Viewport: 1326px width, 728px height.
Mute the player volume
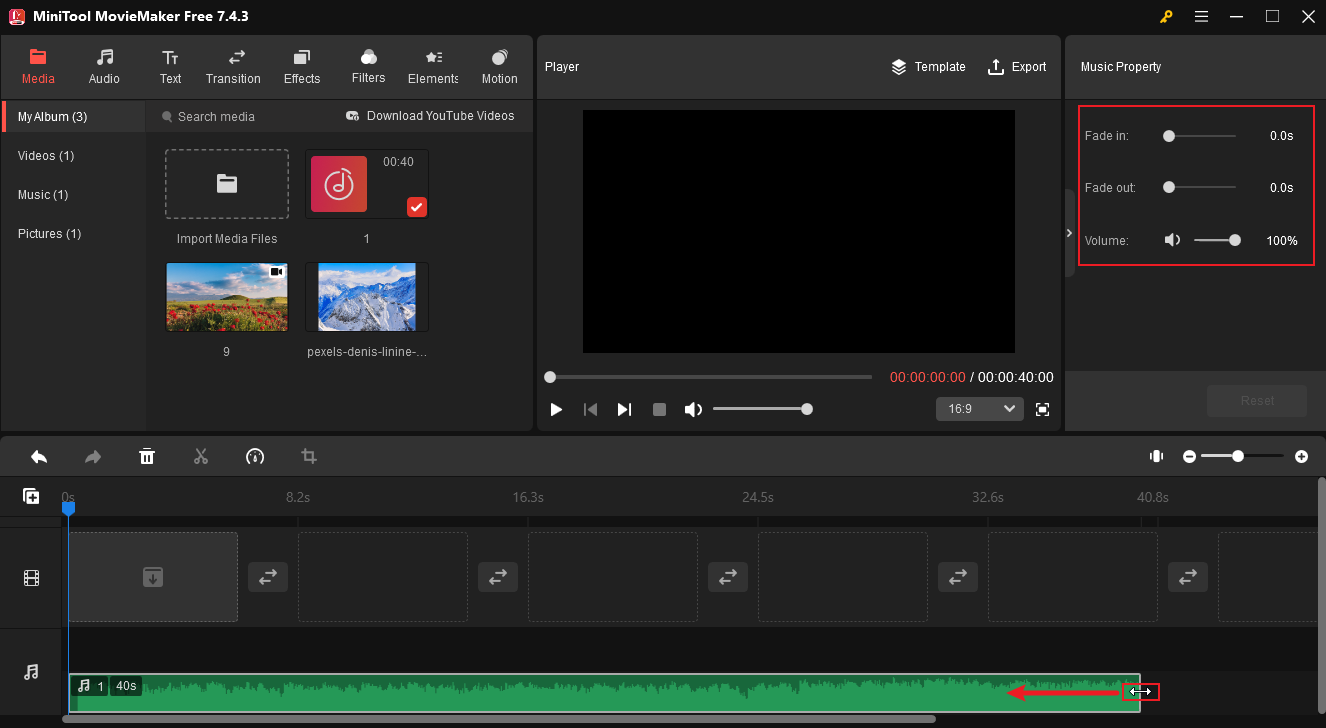(x=692, y=409)
